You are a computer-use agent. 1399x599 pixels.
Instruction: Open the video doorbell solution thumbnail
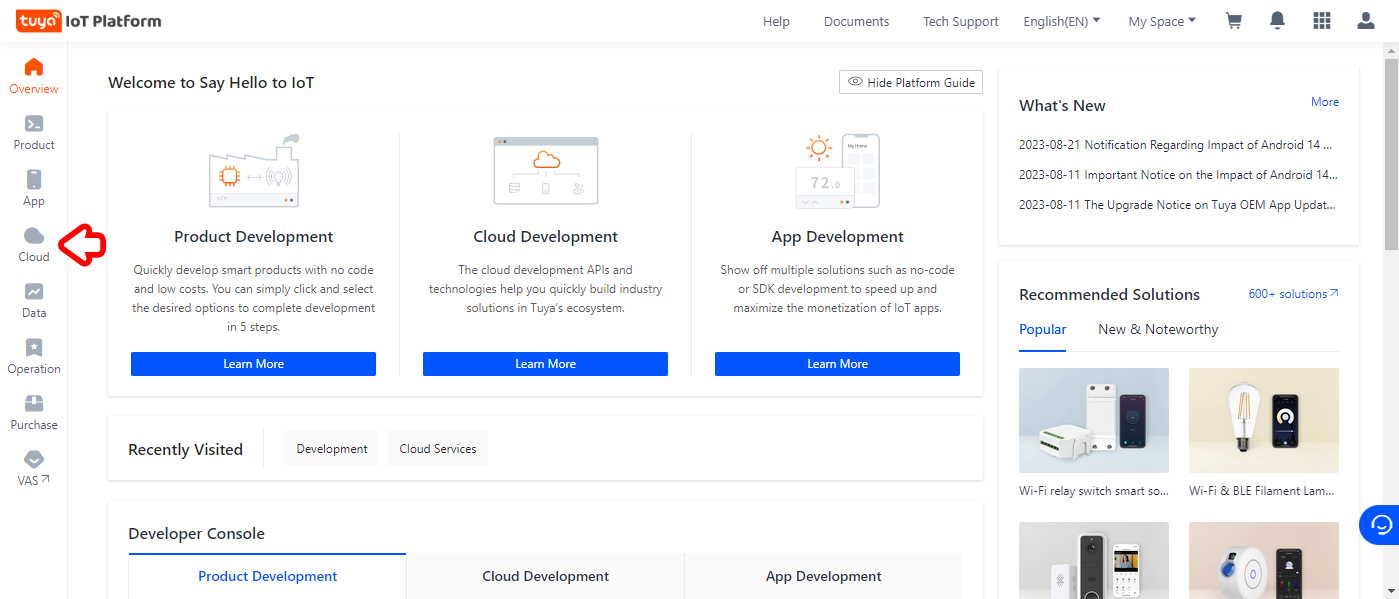1094,560
